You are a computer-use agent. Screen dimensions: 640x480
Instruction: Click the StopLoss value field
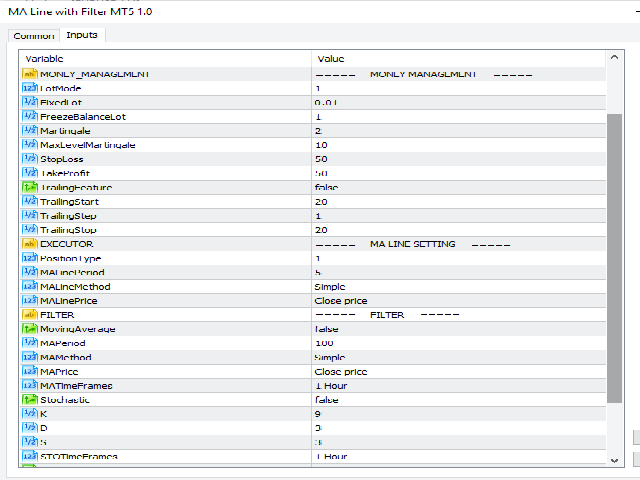pyautogui.click(x=460, y=159)
